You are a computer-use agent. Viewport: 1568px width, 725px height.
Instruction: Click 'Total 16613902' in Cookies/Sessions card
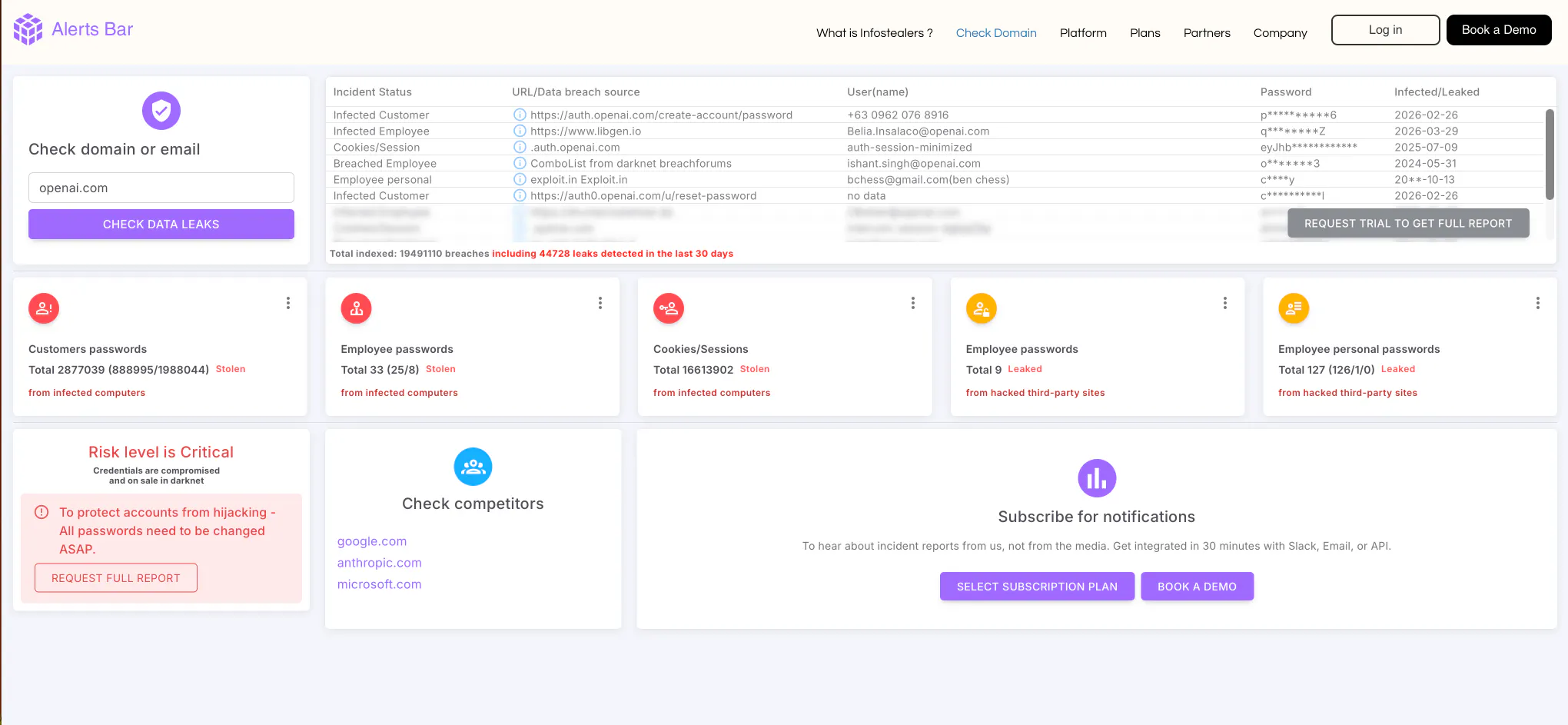[693, 370]
